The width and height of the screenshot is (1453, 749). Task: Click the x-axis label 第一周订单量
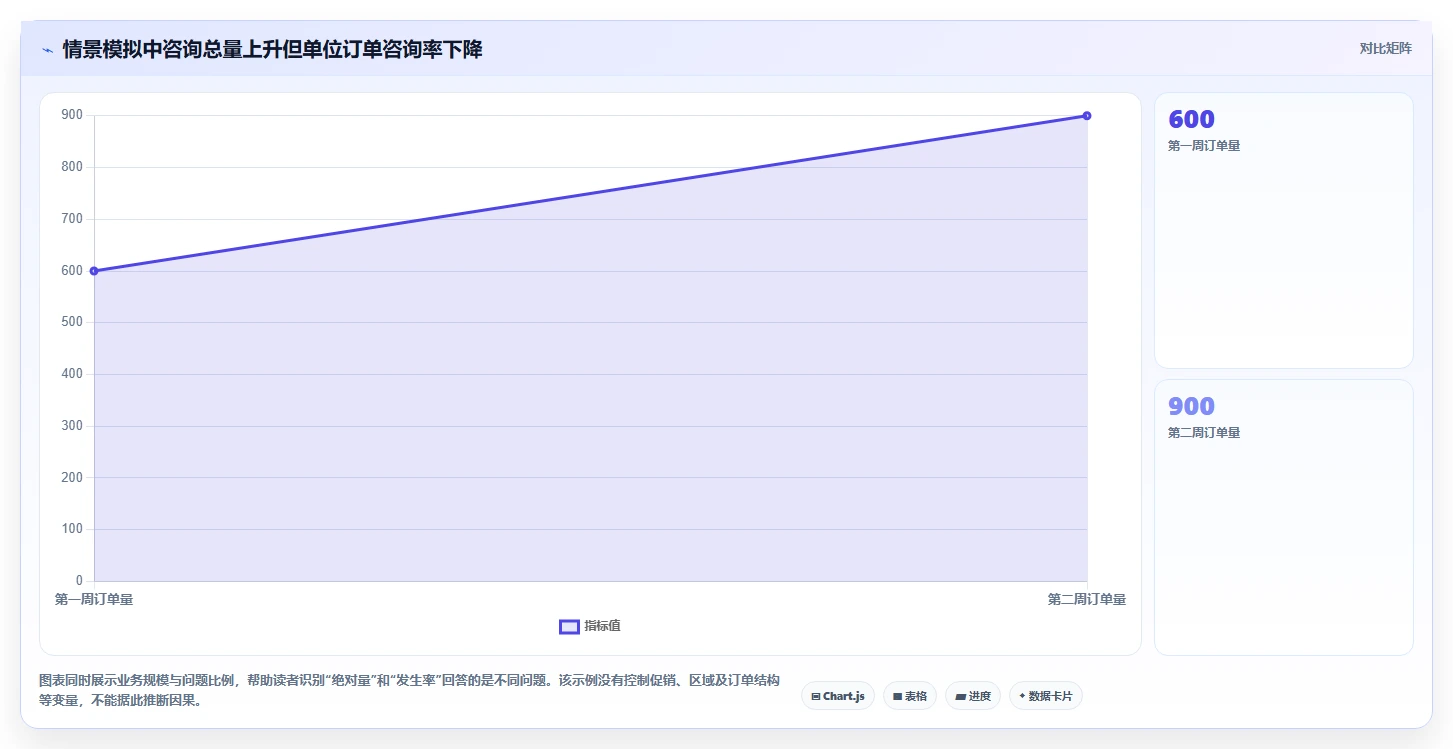94,599
